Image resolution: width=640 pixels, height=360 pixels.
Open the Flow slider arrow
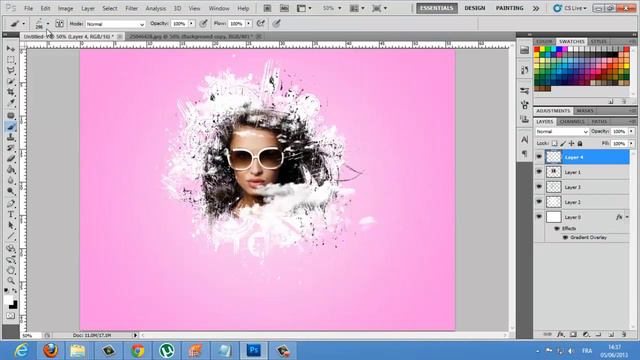(248, 24)
